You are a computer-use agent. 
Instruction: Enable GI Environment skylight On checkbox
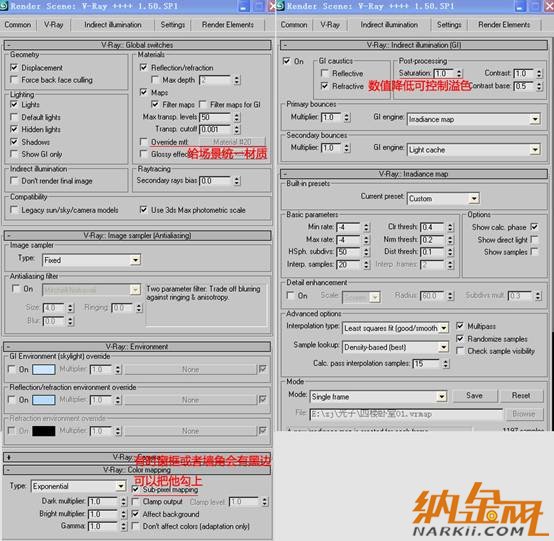pyautogui.click(x=12, y=369)
